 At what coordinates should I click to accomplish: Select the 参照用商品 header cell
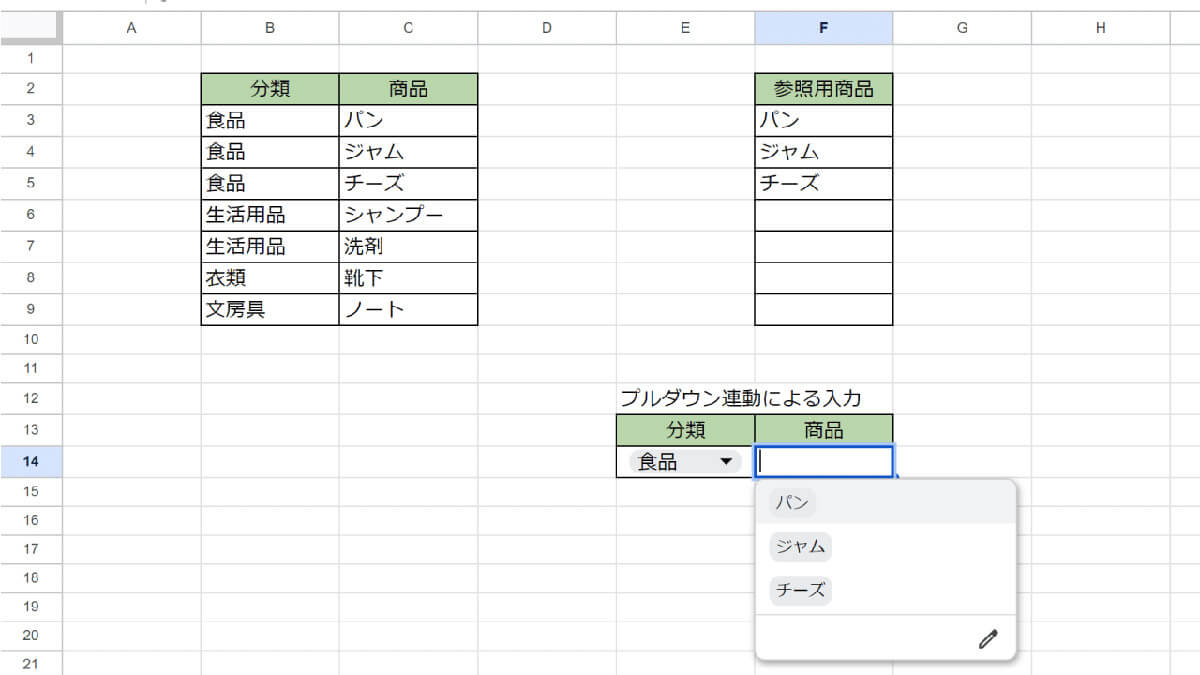[824, 89]
